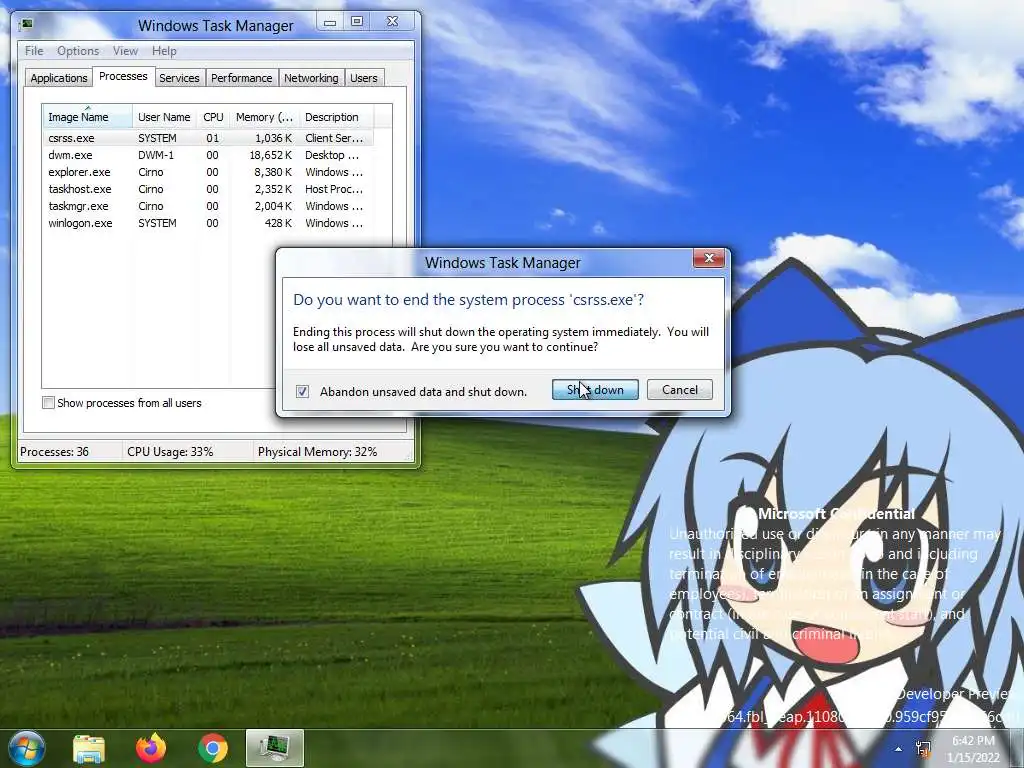The height and width of the screenshot is (768, 1024).
Task: Maximize the Windows Task Manager window
Action: pos(357,22)
